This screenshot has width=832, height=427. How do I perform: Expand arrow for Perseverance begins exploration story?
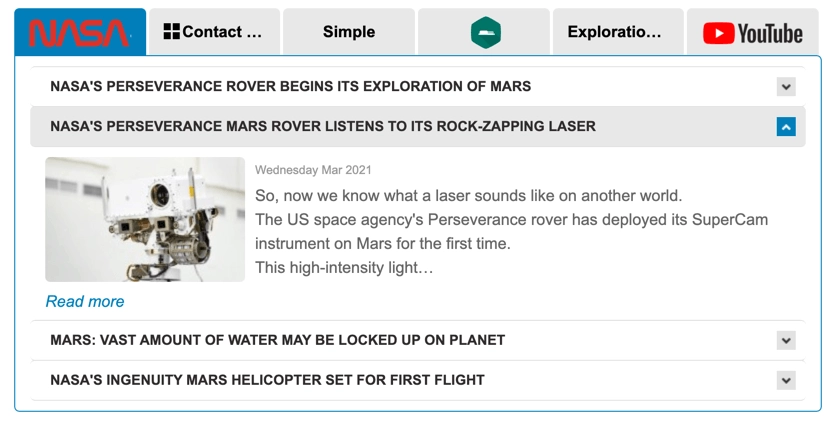tap(786, 87)
